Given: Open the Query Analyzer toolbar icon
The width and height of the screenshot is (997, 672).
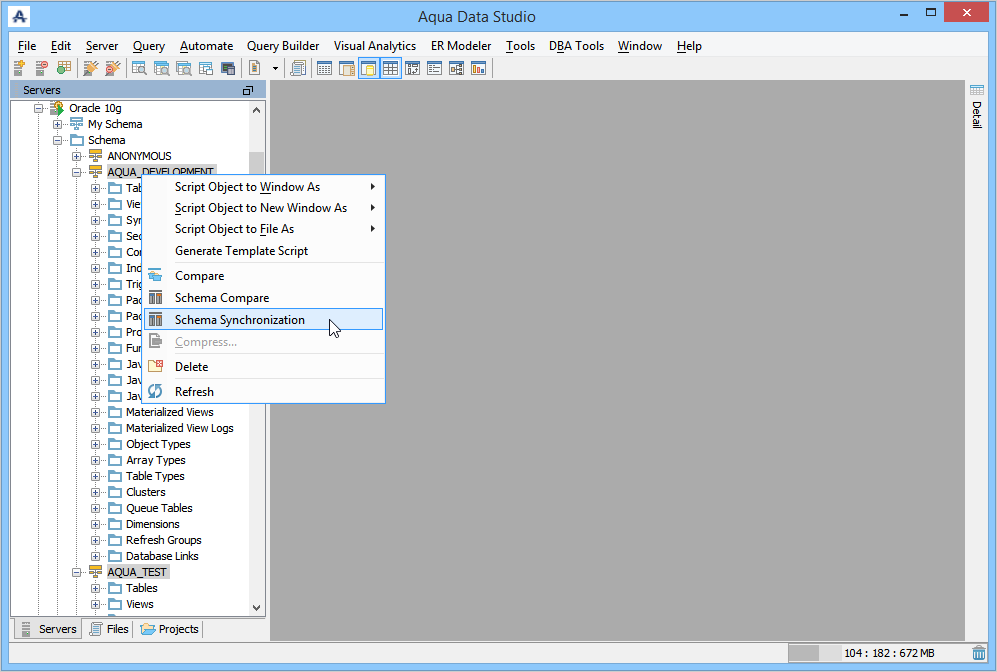Looking at the screenshot, I should pyautogui.click(x=139, y=68).
